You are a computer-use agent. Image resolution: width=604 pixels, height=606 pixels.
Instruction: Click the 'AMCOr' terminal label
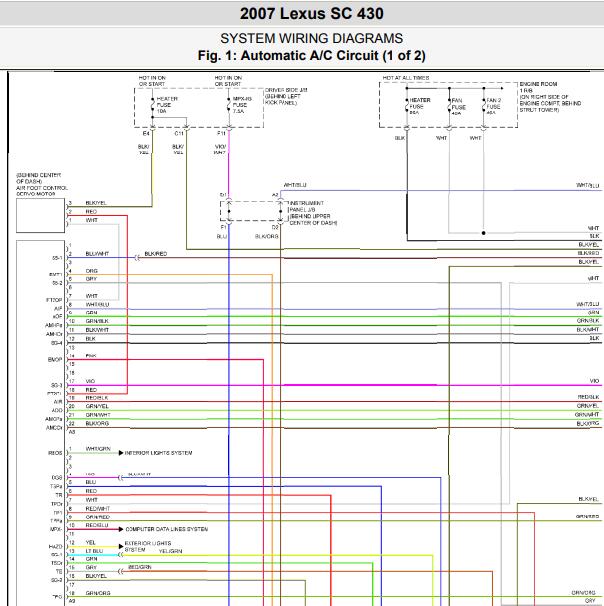pos(54,427)
